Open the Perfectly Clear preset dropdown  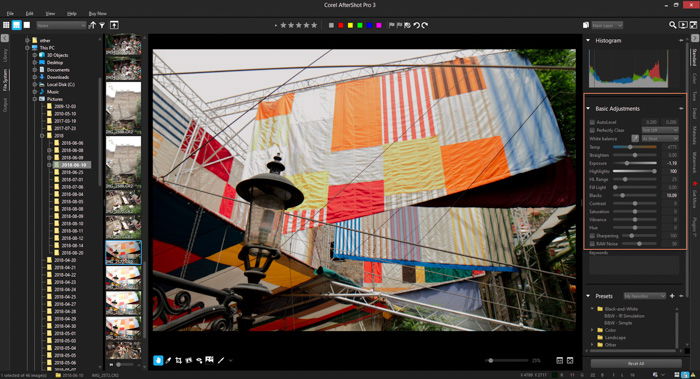(x=660, y=130)
